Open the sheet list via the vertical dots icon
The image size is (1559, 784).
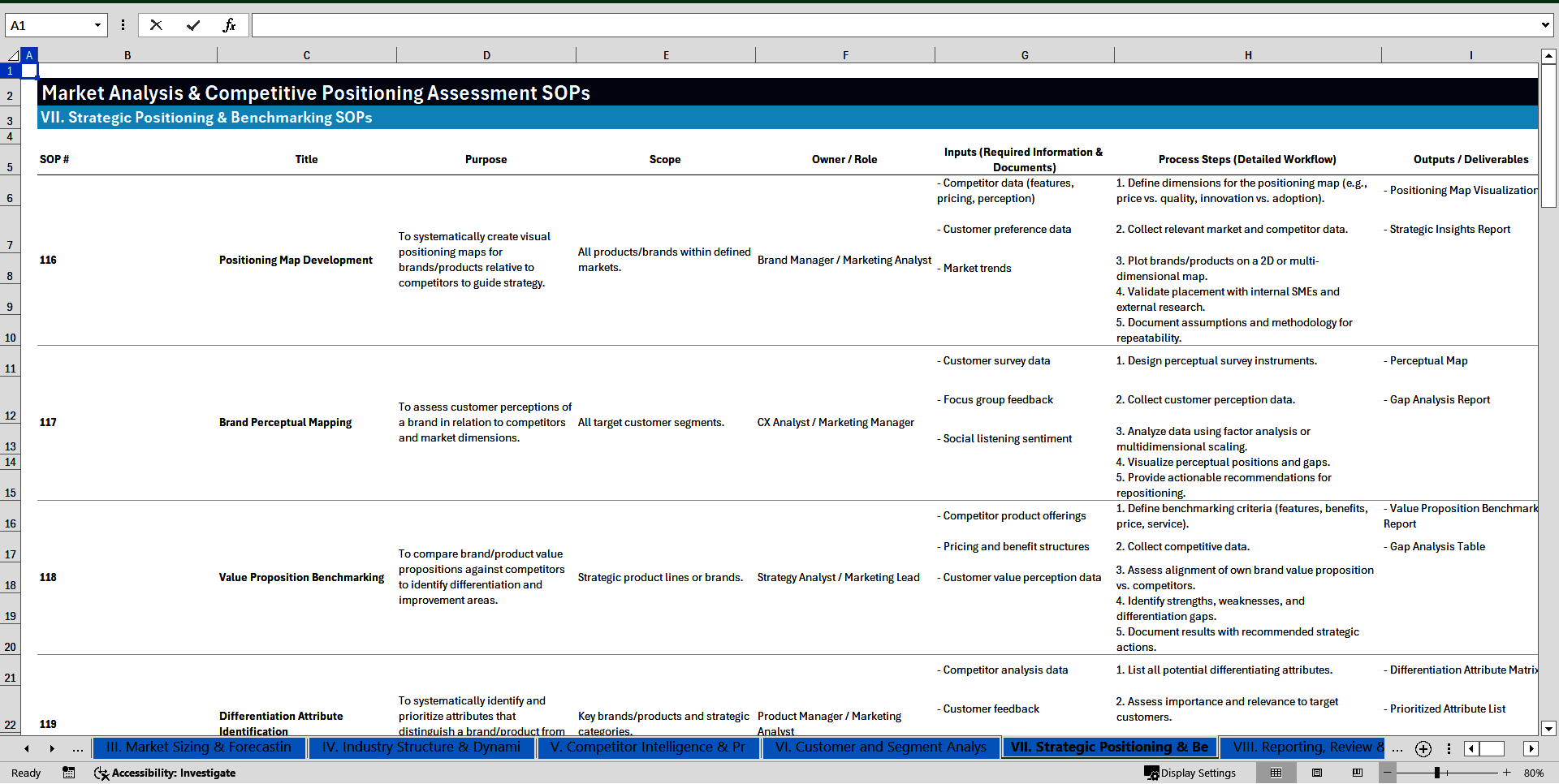click(x=1449, y=748)
